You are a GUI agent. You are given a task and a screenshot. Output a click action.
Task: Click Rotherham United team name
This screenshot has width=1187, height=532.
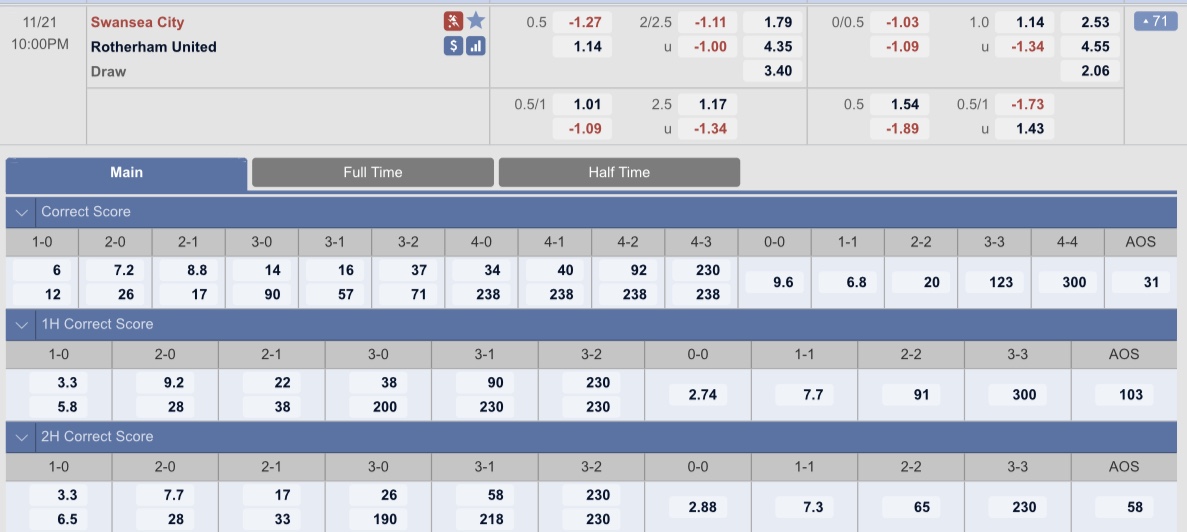[154, 47]
